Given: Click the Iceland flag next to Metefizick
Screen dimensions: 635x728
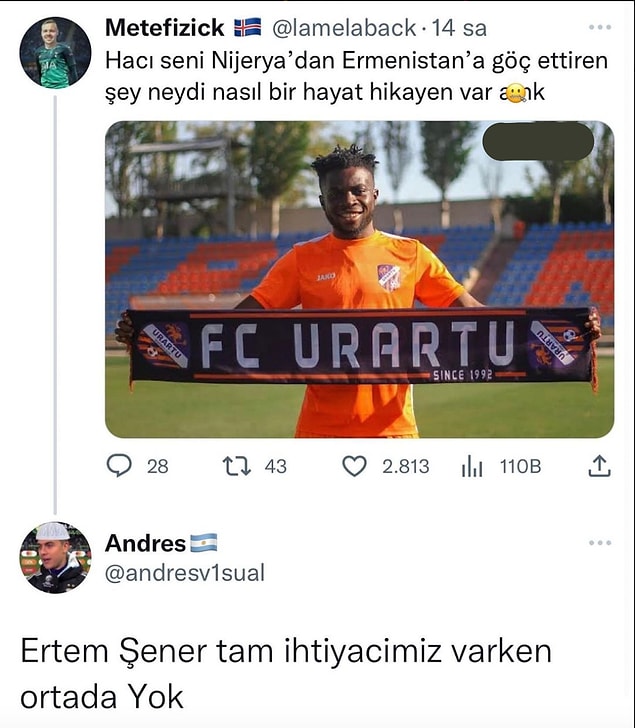Looking at the screenshot, I should coord(247,28).
